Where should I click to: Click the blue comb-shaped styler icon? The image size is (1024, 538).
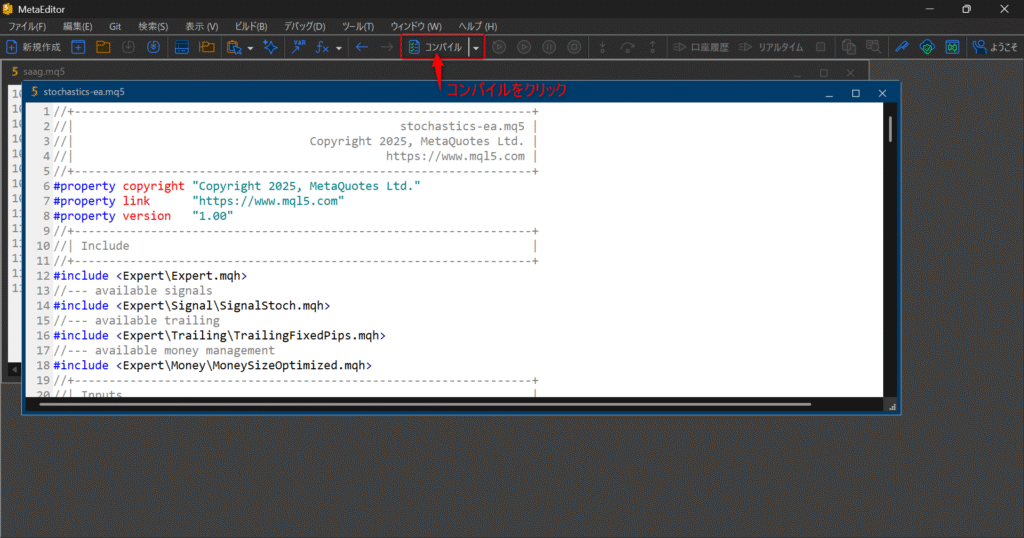point(902,47)
